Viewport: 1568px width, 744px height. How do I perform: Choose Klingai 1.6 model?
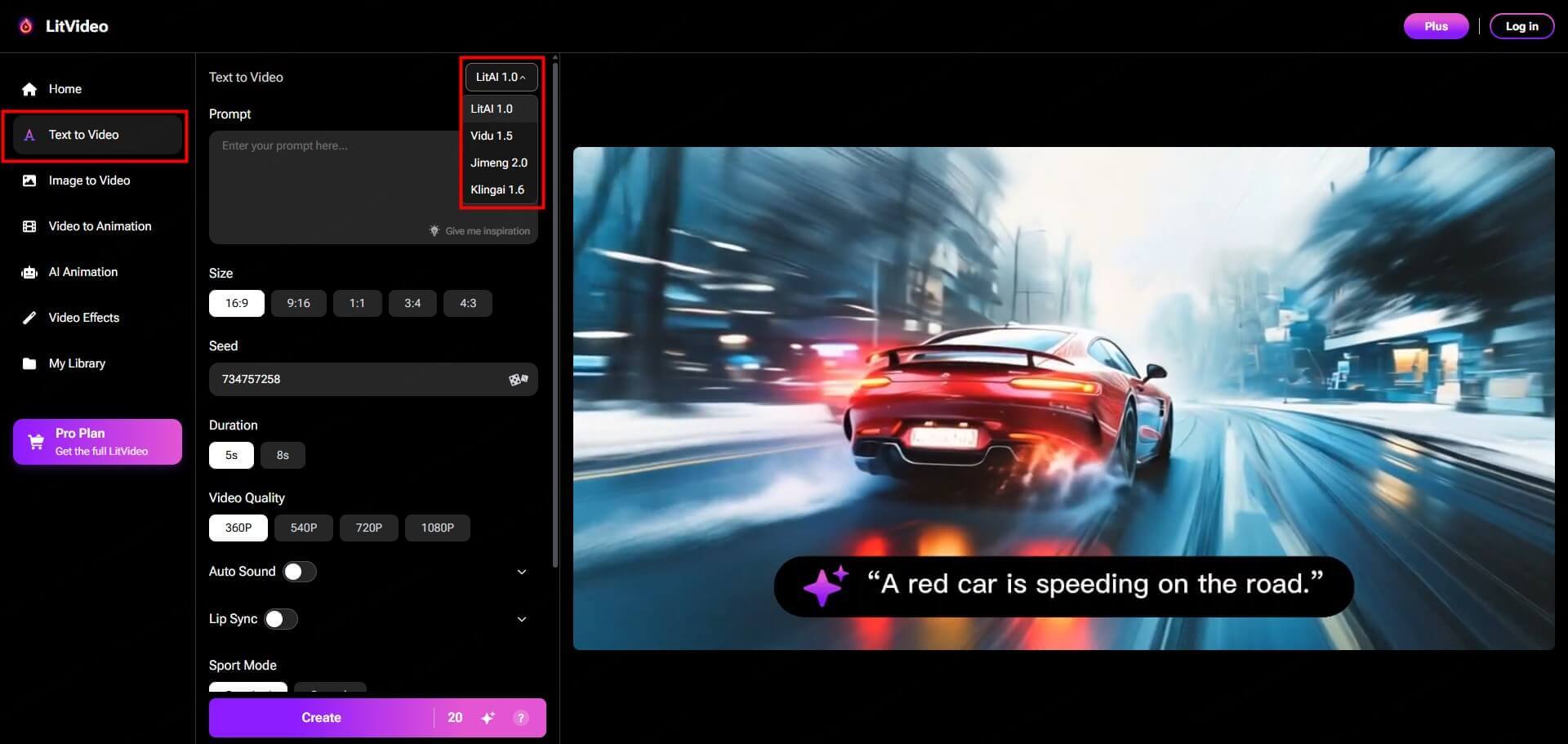pyautogui.click(x=497, y=189)
